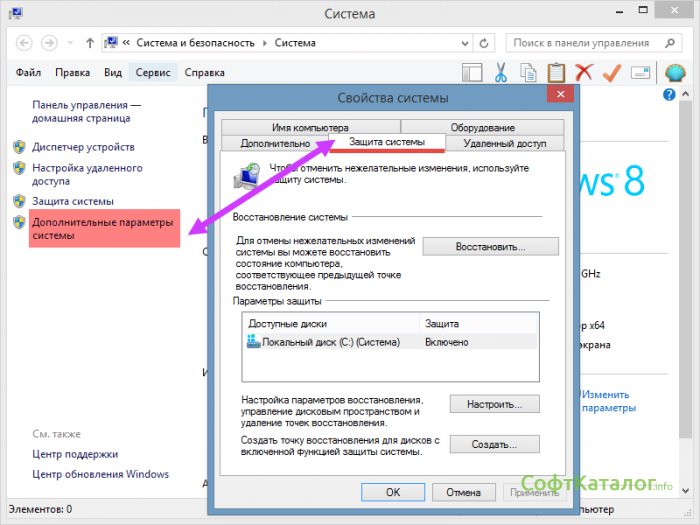Click the red X Delete icon
The image size is (700, 525).
pyautogui.click(x=583, y=73)
